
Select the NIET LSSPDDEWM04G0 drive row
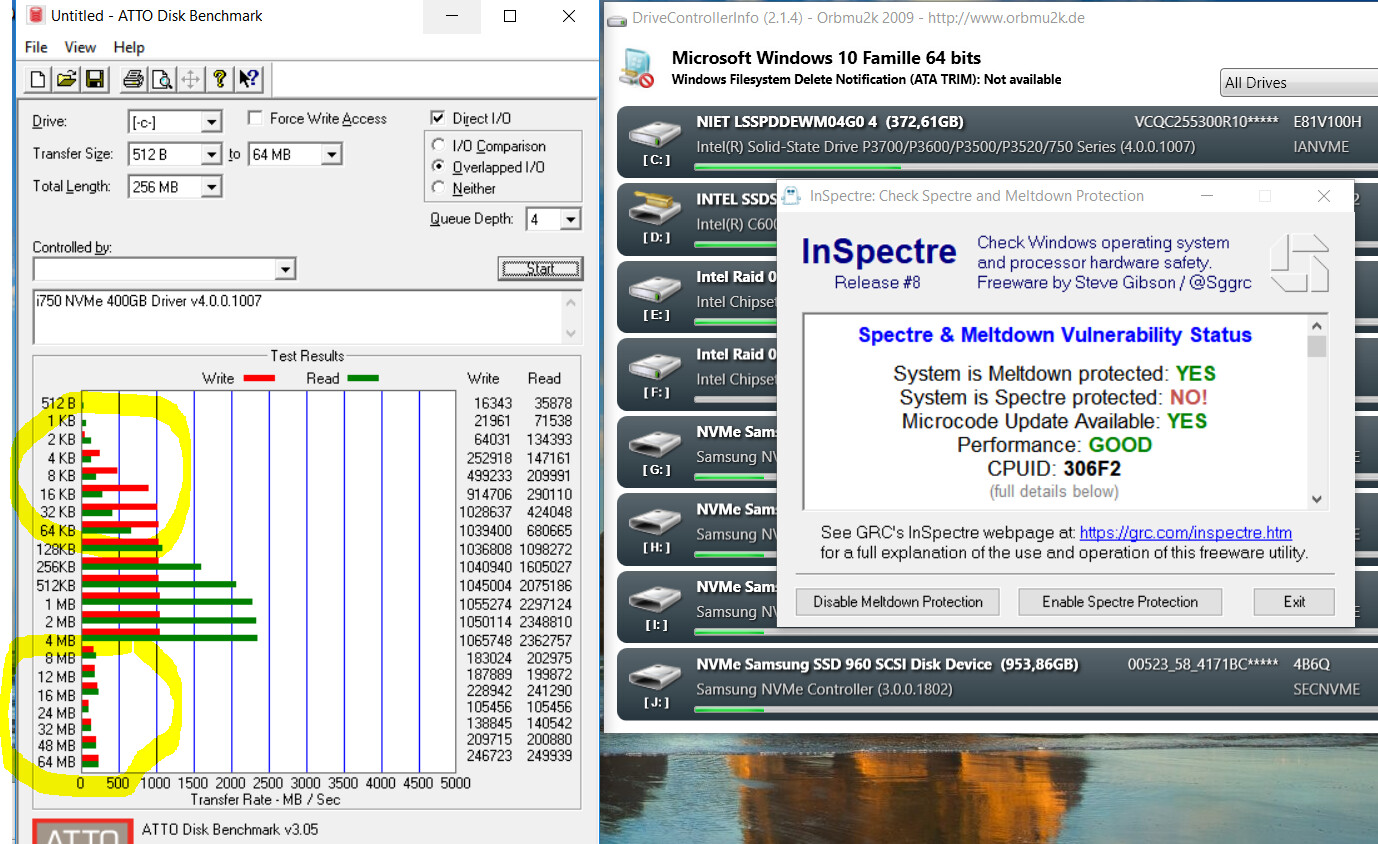coord(997,142)
